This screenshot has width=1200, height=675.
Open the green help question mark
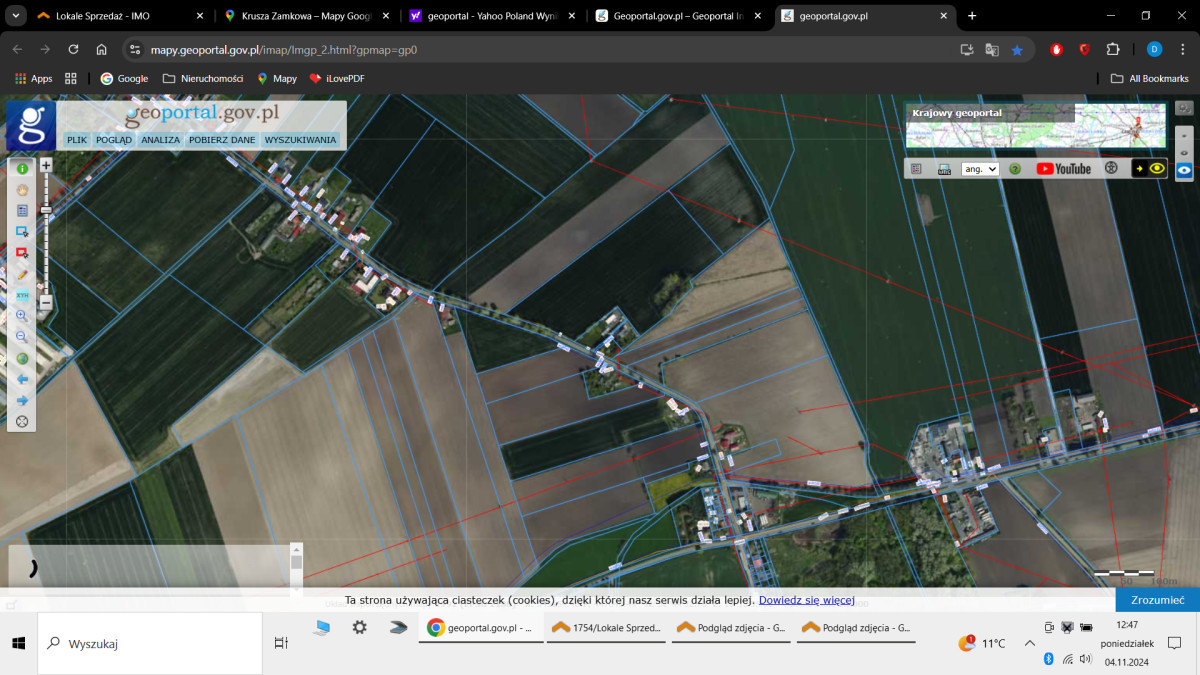pos(1014,169)
